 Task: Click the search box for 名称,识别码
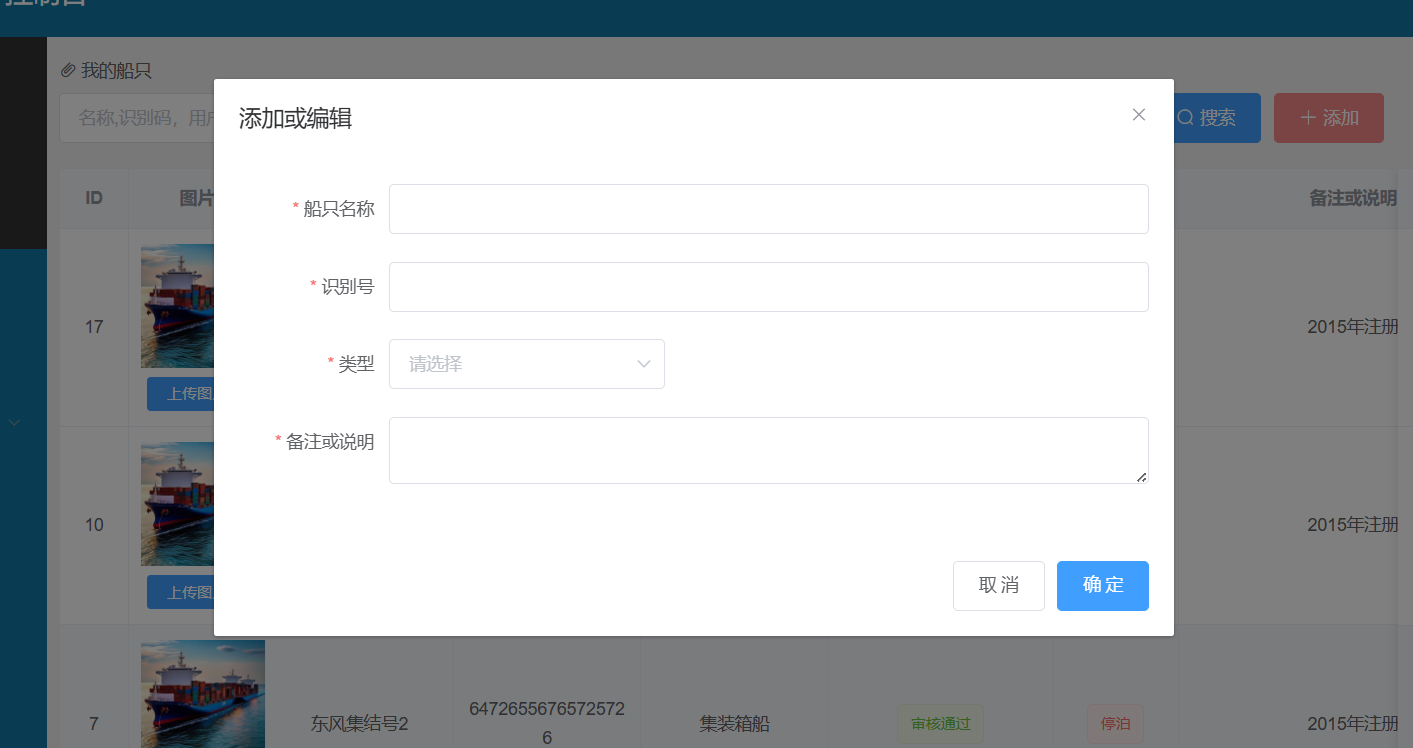[x=137, y=118]
